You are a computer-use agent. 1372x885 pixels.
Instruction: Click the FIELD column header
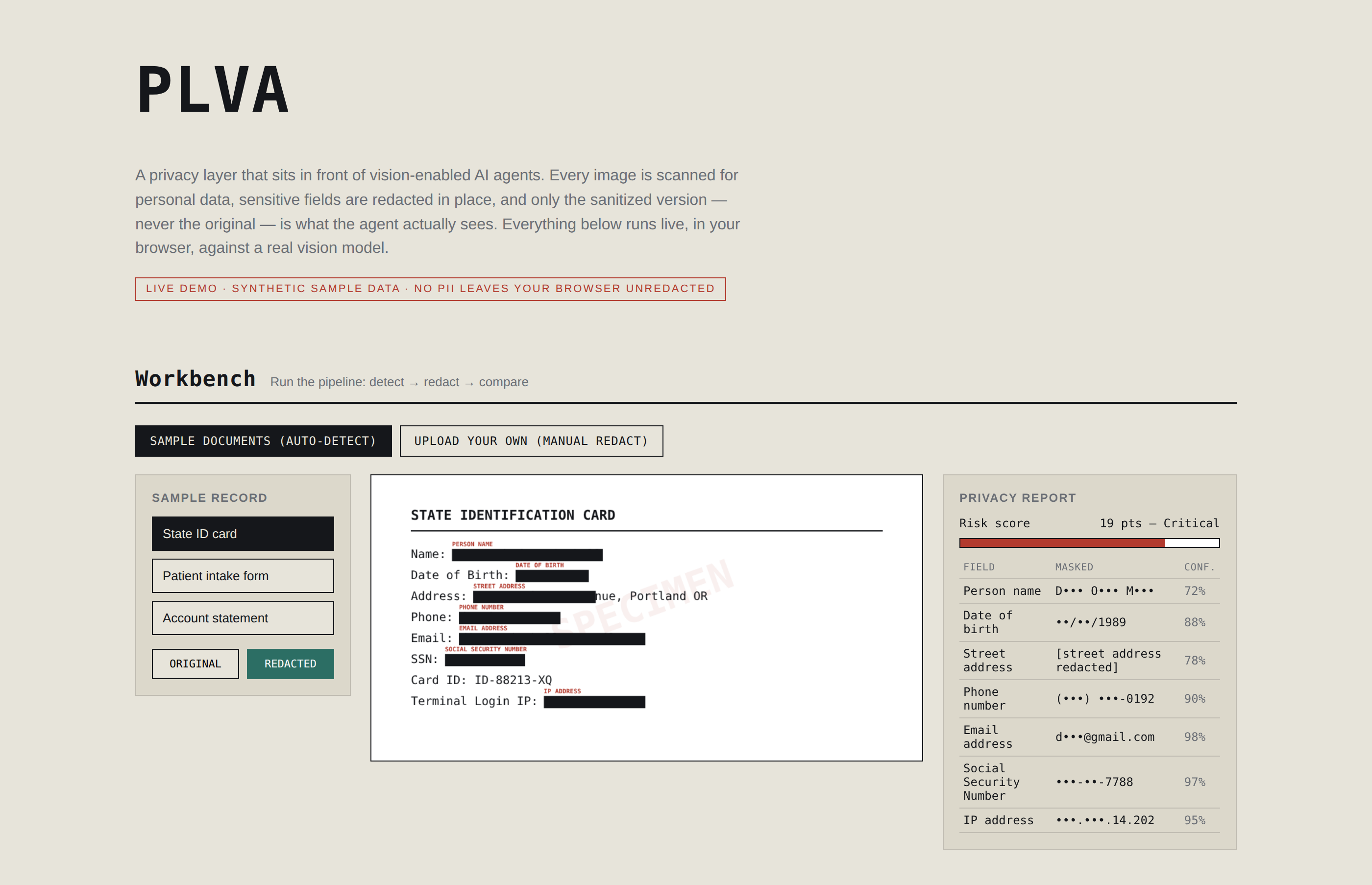point(979,567)
